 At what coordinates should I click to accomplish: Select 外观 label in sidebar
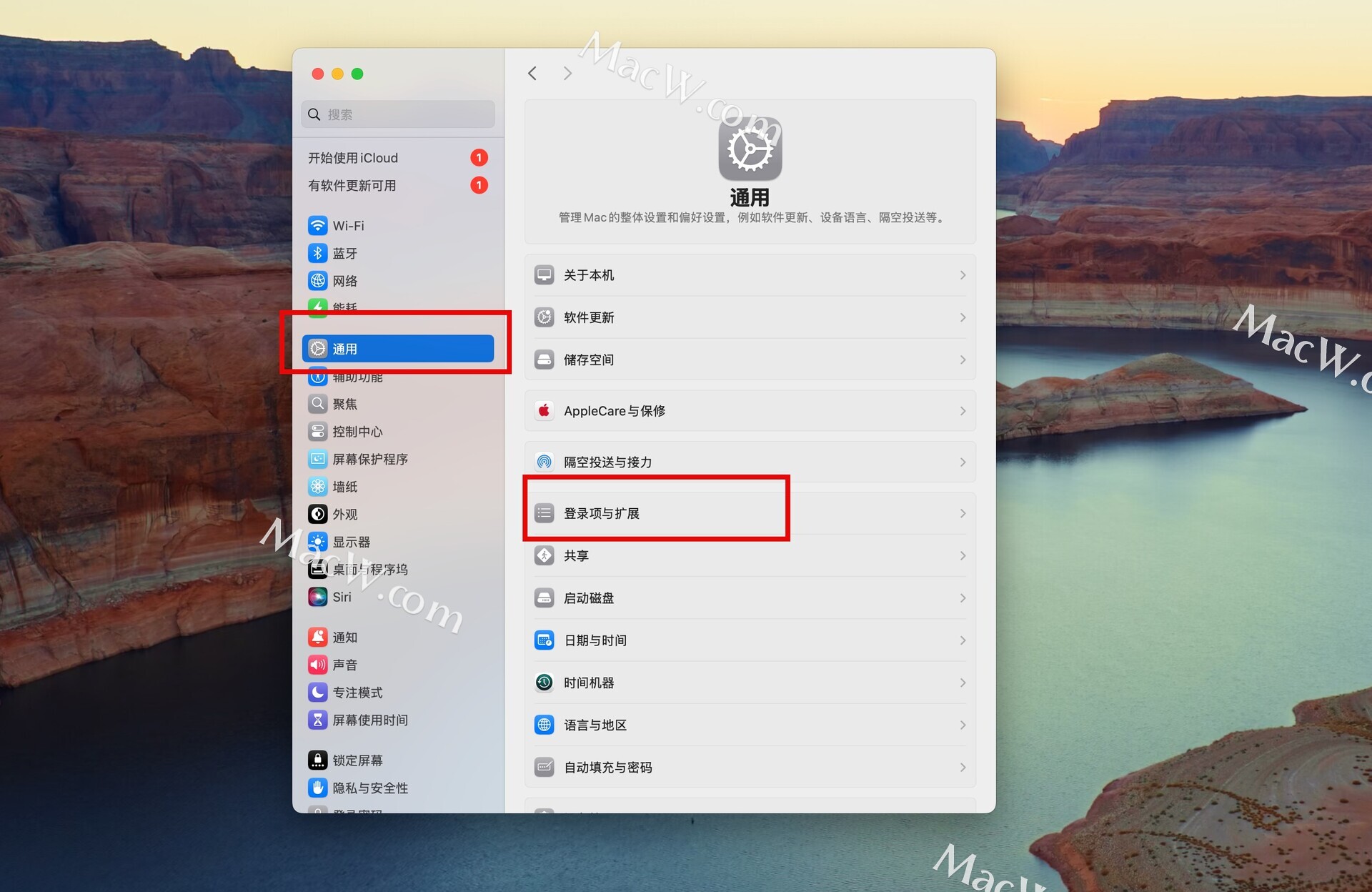(x=345, y=515)
